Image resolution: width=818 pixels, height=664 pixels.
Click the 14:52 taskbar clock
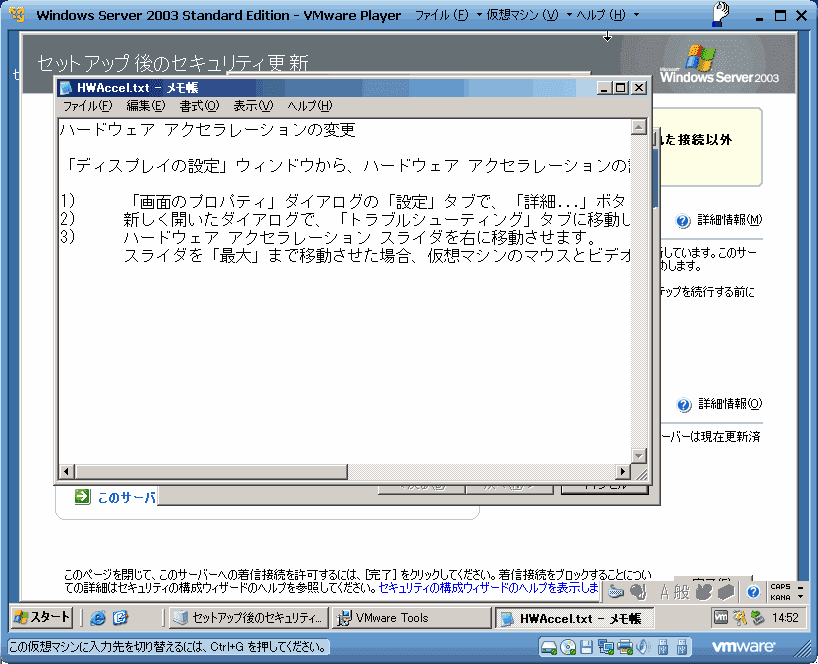pos(785,618)
